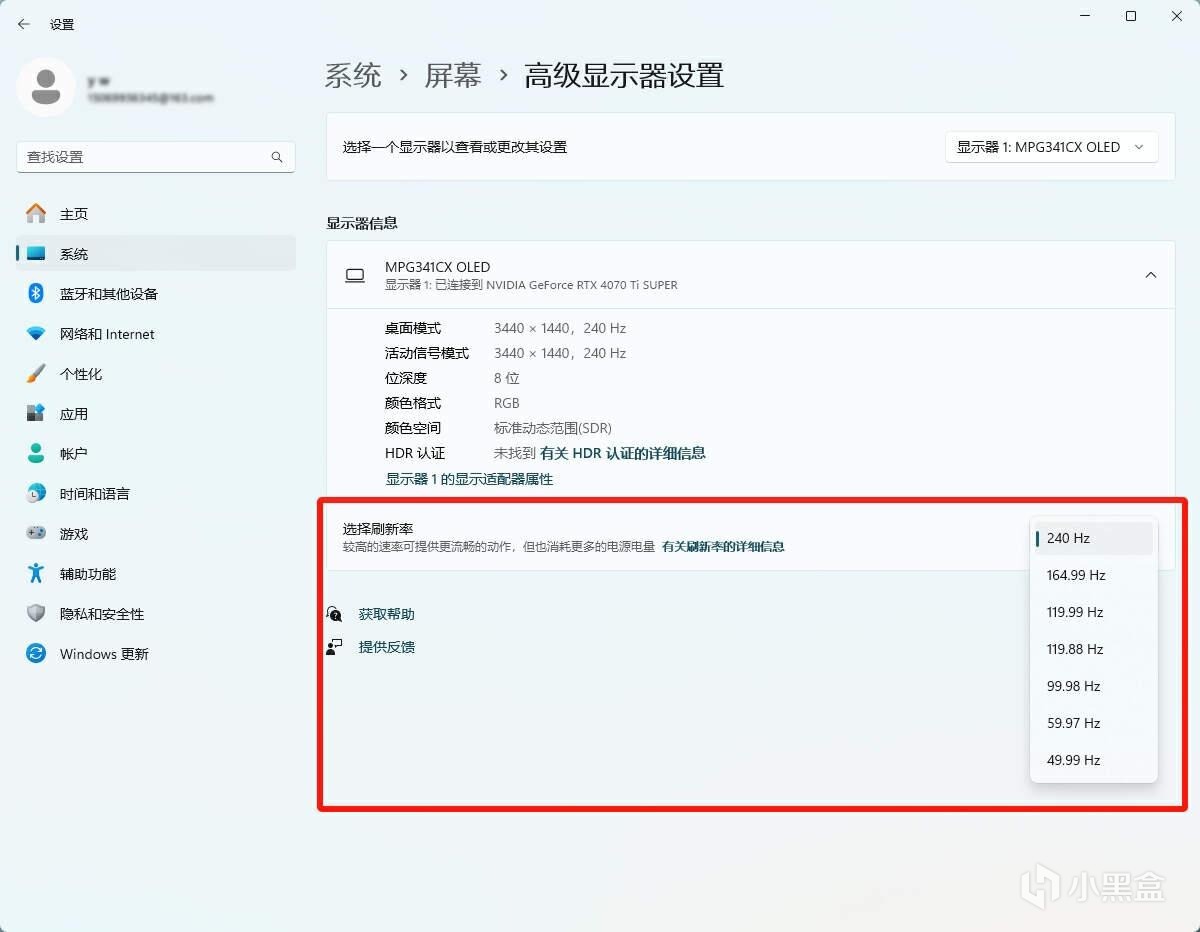This screenshot has width=1200, height=932.
Task: Click the back arrow in the title bar
Action: [x=24, y=24]
